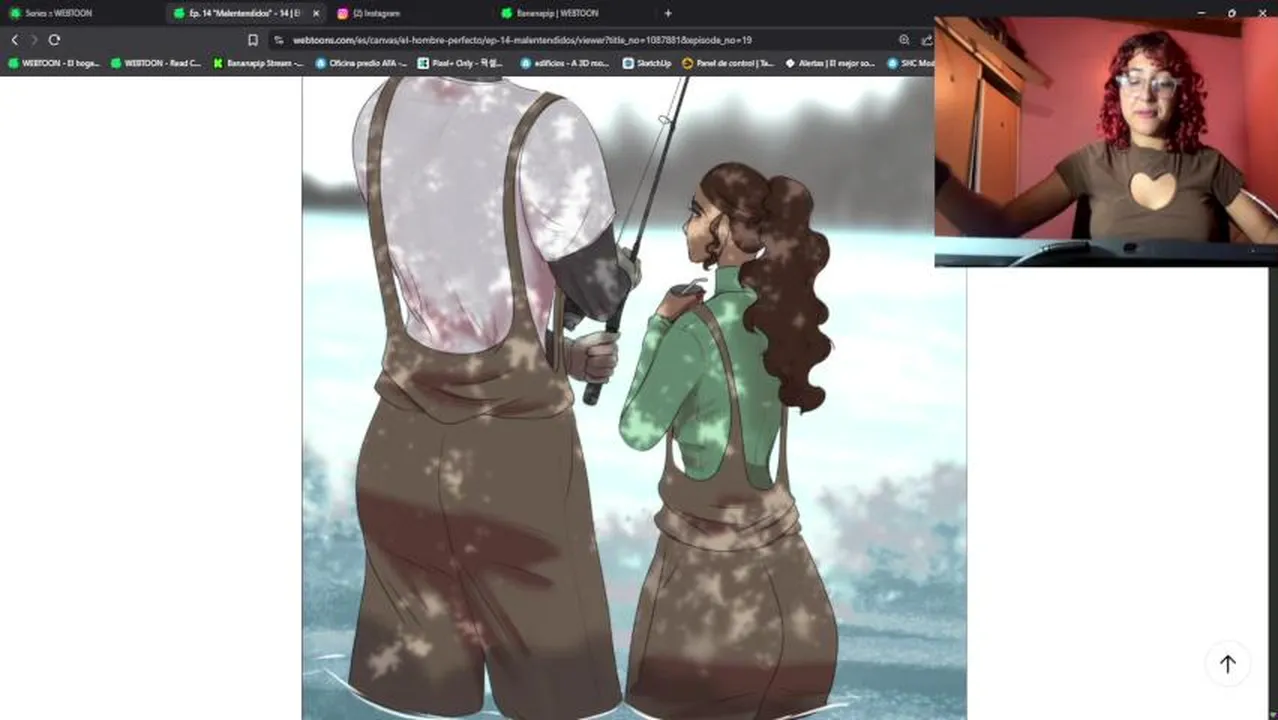Screen dimensions: 1278x720
Task: Open Bananapip Stream bookmark
Action: click(258, 63)
